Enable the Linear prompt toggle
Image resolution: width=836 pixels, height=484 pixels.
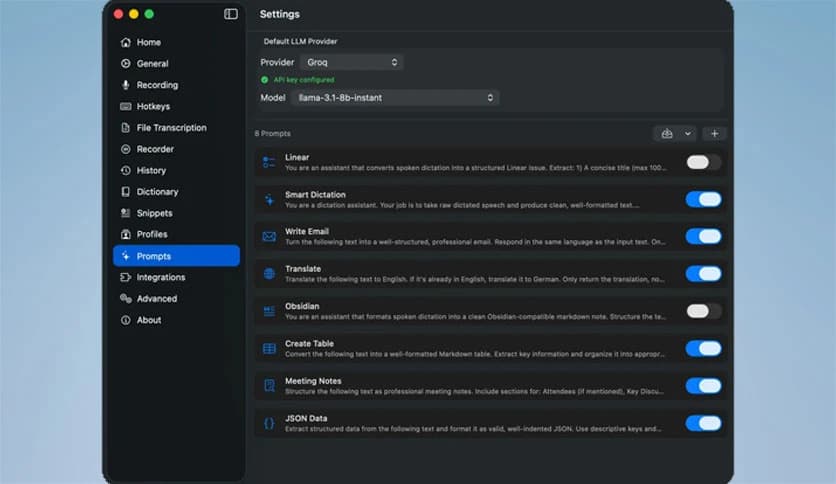coord(703,162)
